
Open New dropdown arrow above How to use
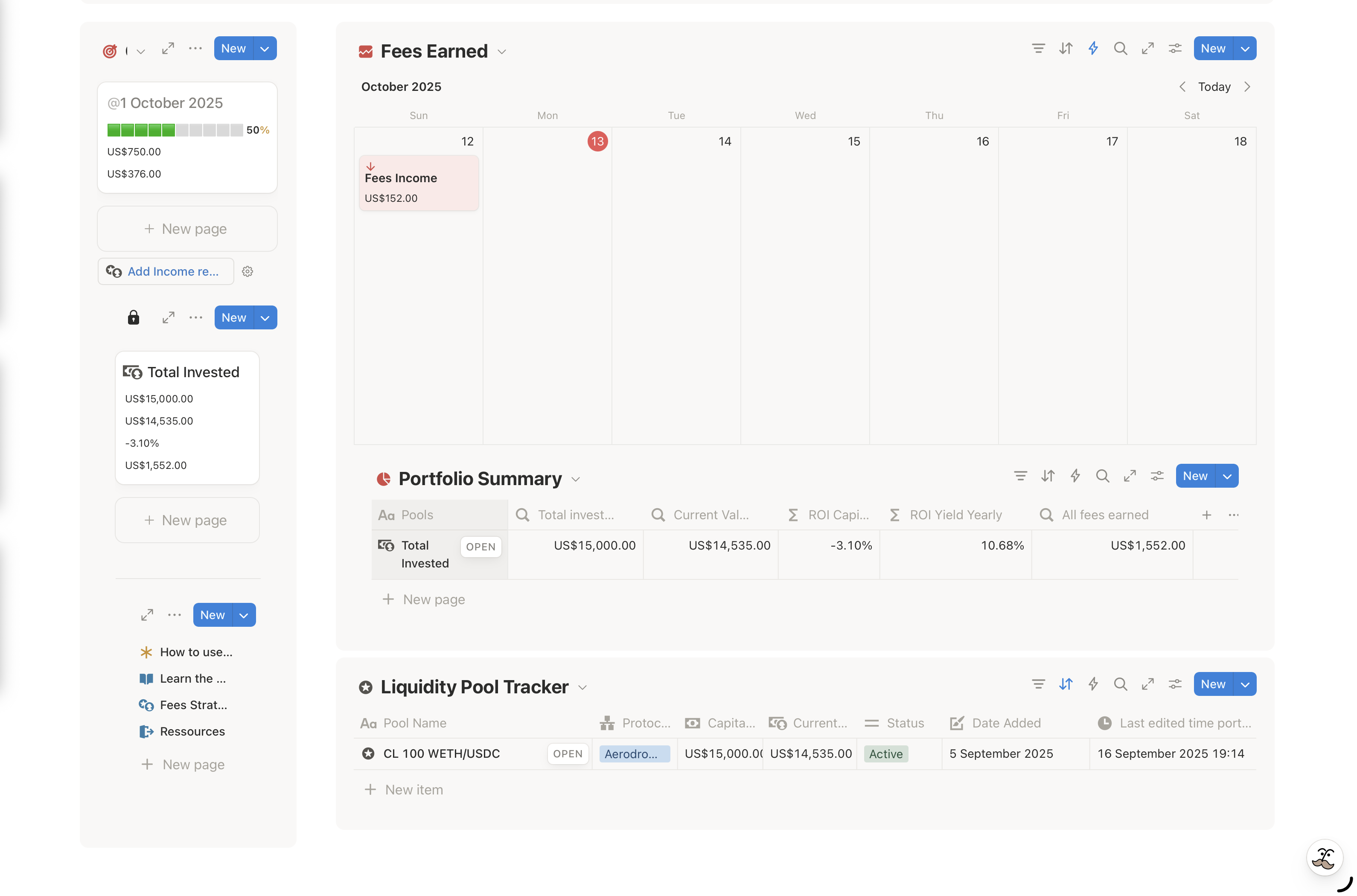tap(244, 615)
